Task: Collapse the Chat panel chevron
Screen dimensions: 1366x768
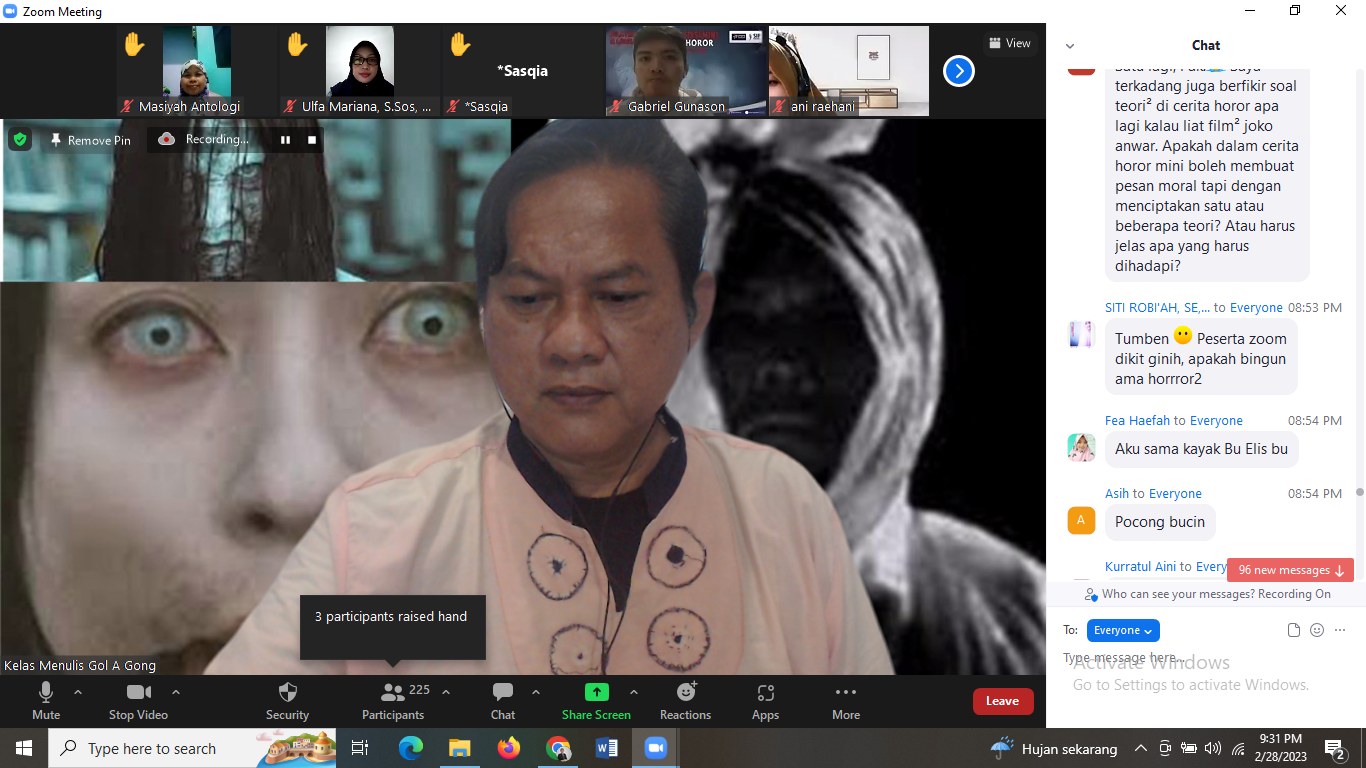Action: click(1070, 46)
